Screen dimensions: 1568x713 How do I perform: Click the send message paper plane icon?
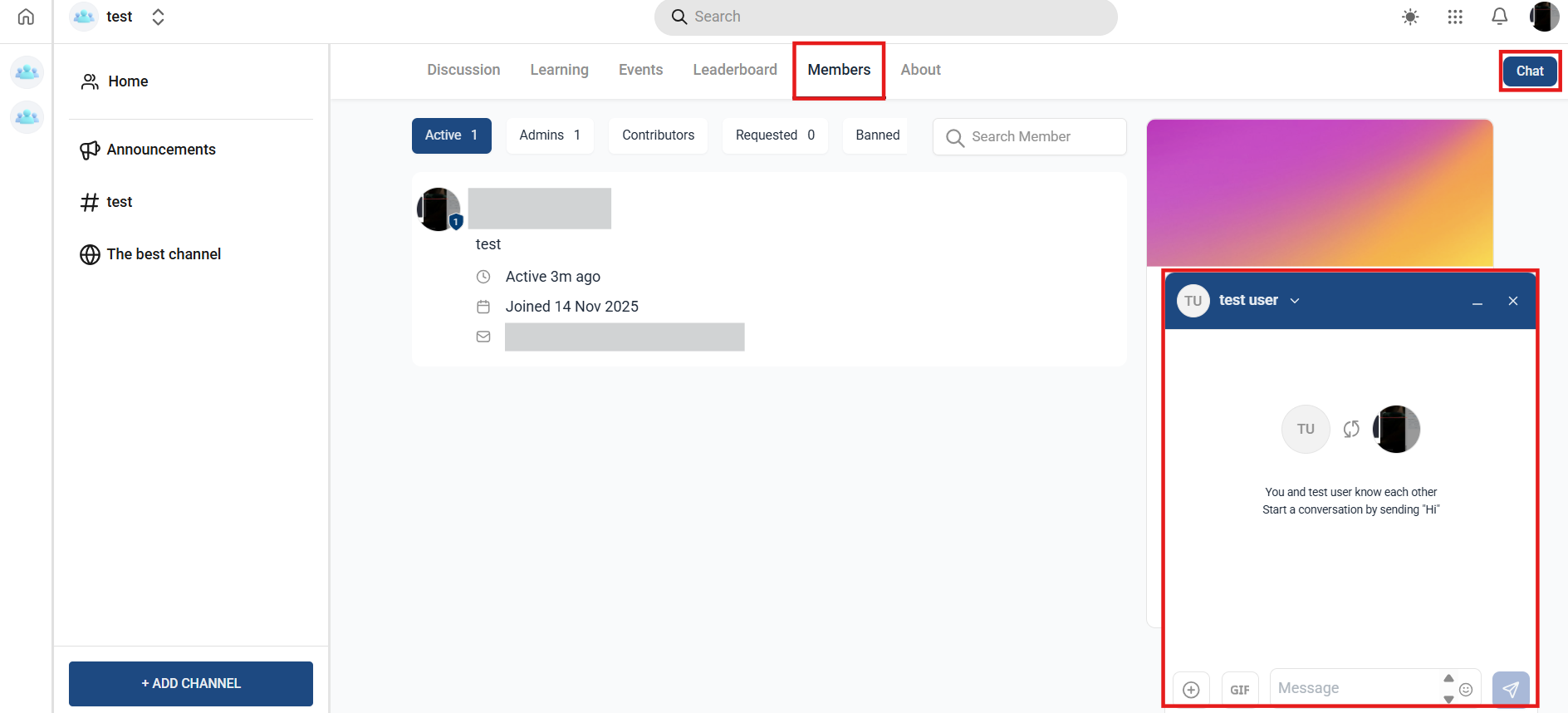point(1510,689)
